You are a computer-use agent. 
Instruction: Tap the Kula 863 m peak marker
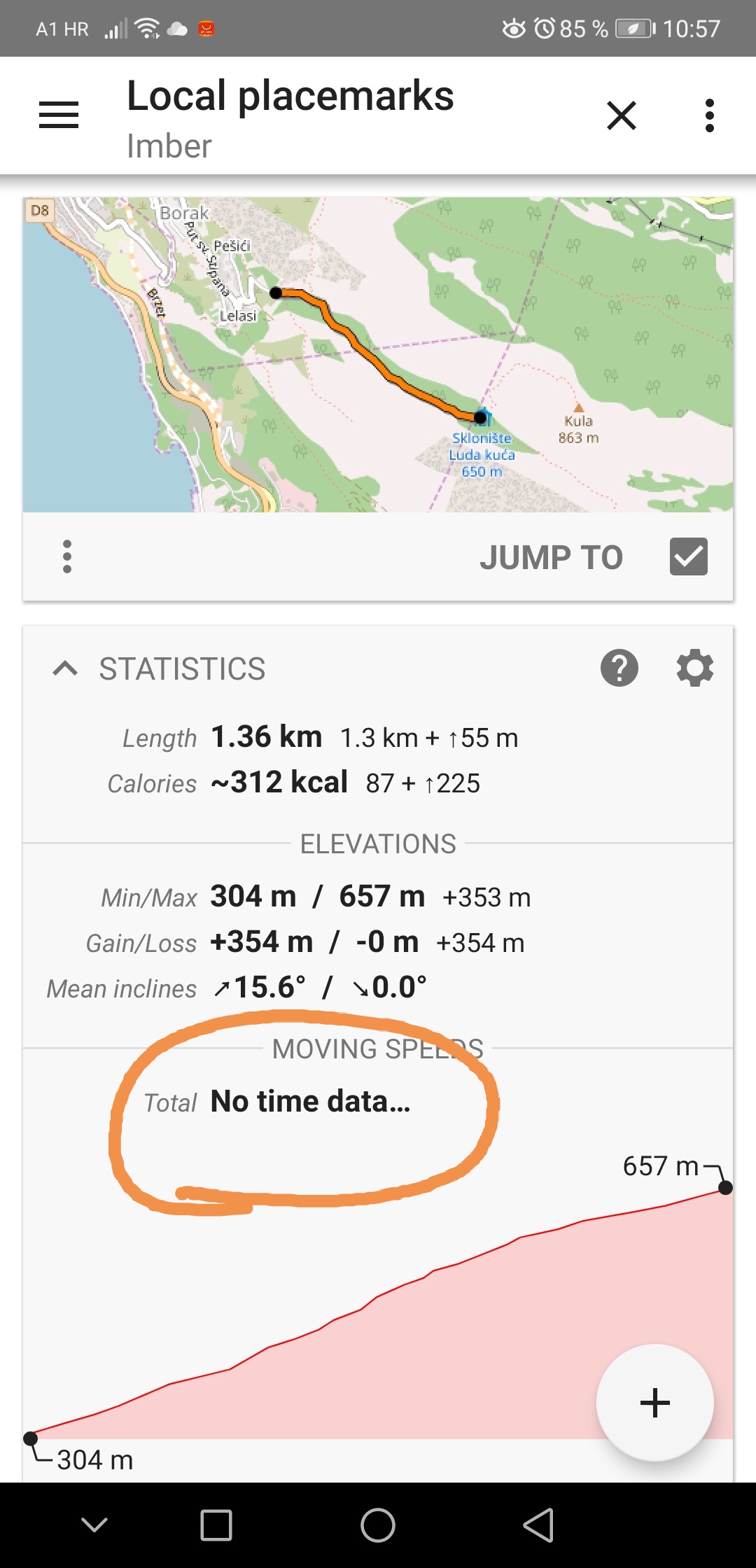click(578, 407)
